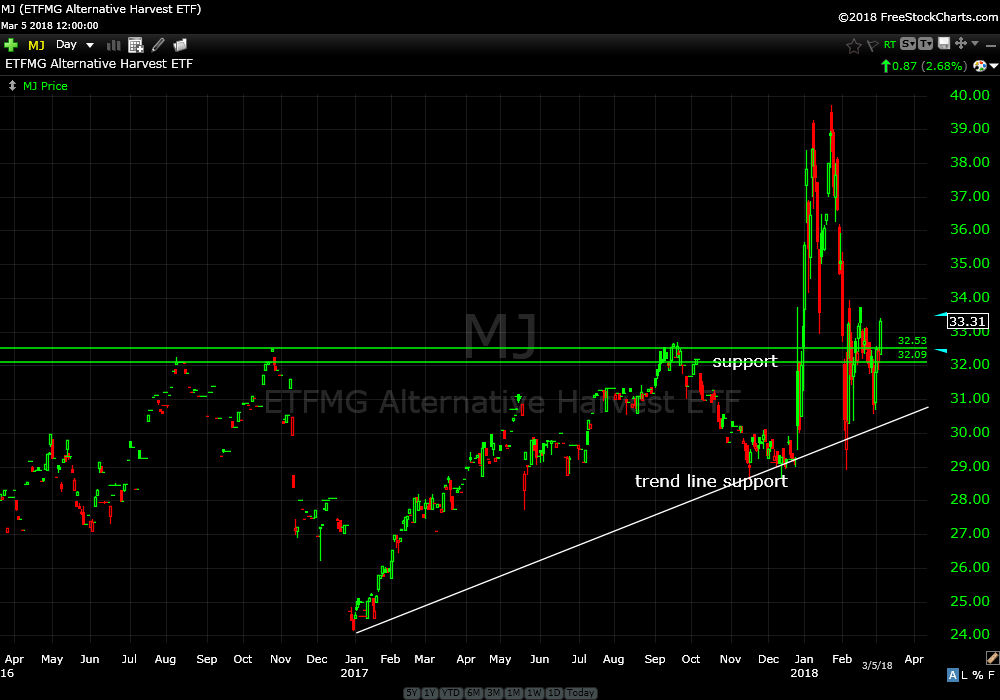Expand the T dropdown button
The height and width of the screenshot is (700, 1000).
pyautogui.click(x=925, y=44)
